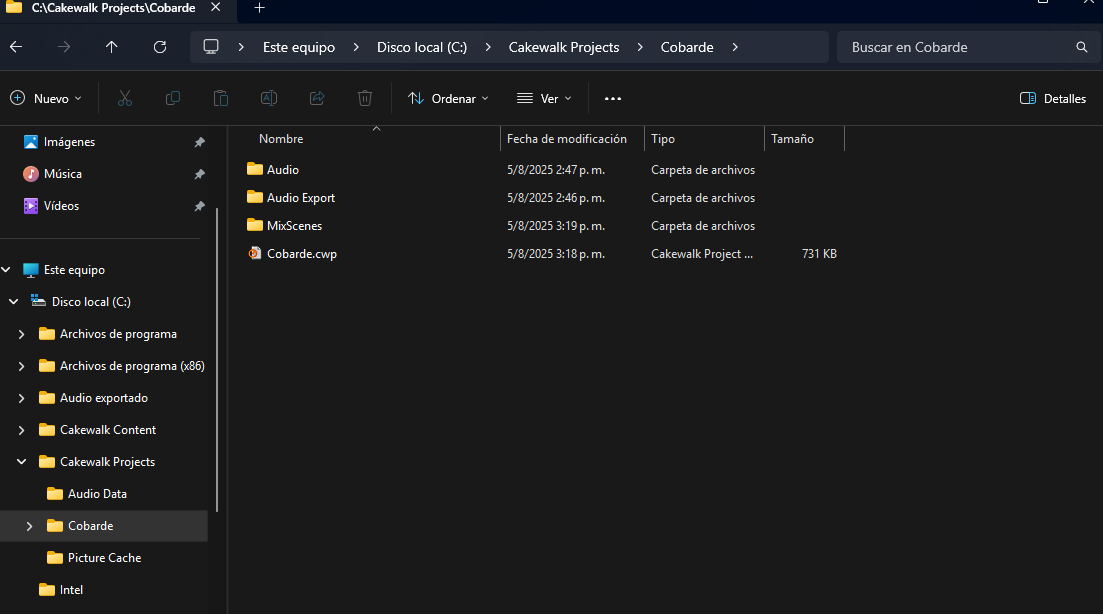This screenshot has height=614, width=1103.
Task: Go up one folder level
Action: pos(111,47)
